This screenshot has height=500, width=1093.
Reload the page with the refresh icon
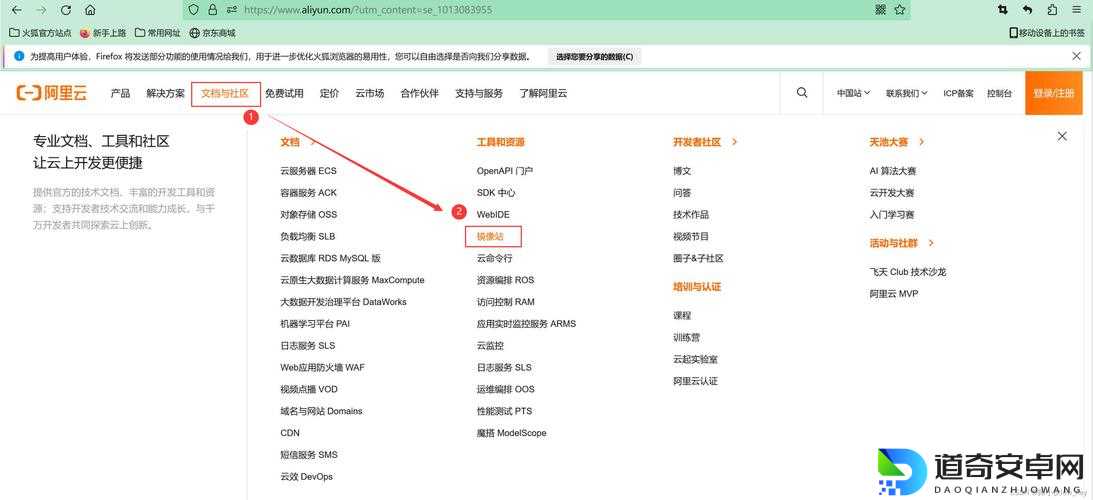click(x=66, y=10)
